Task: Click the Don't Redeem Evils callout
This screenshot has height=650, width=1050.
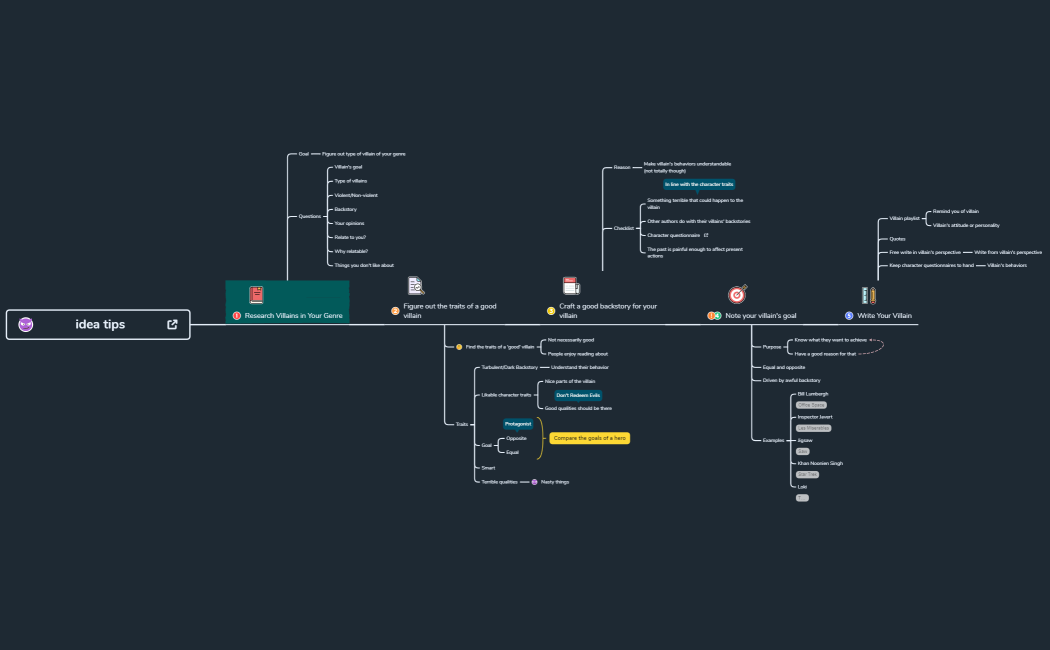Action: tap(578, 395)
